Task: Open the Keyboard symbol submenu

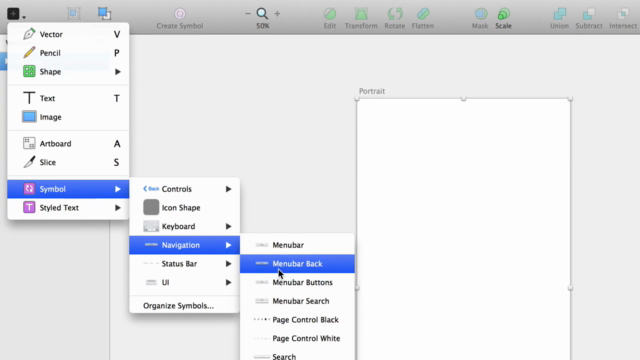Action: pos(184,227)
